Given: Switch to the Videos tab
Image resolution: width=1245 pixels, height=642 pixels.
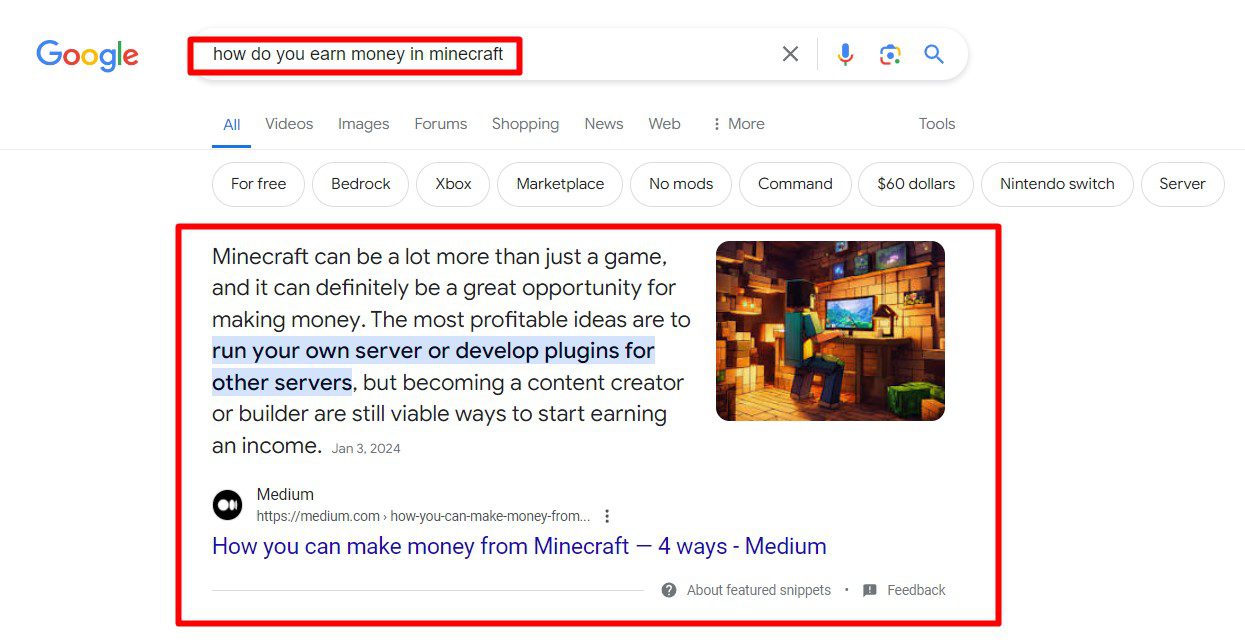Looking at the screenshot, I should [289, 124].
